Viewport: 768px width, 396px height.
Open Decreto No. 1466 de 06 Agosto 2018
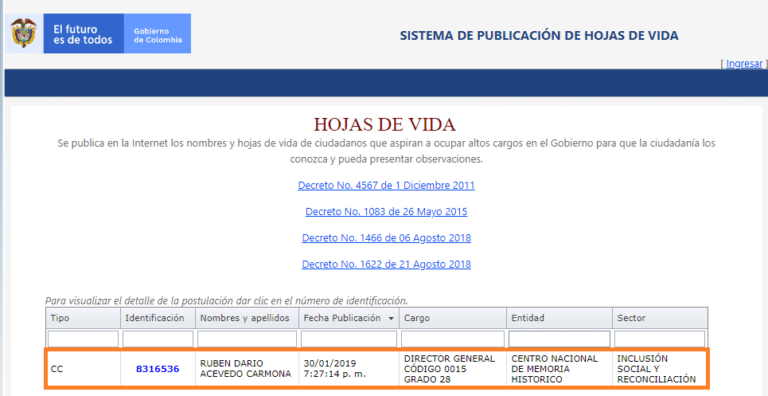click(x=386, y=238)
